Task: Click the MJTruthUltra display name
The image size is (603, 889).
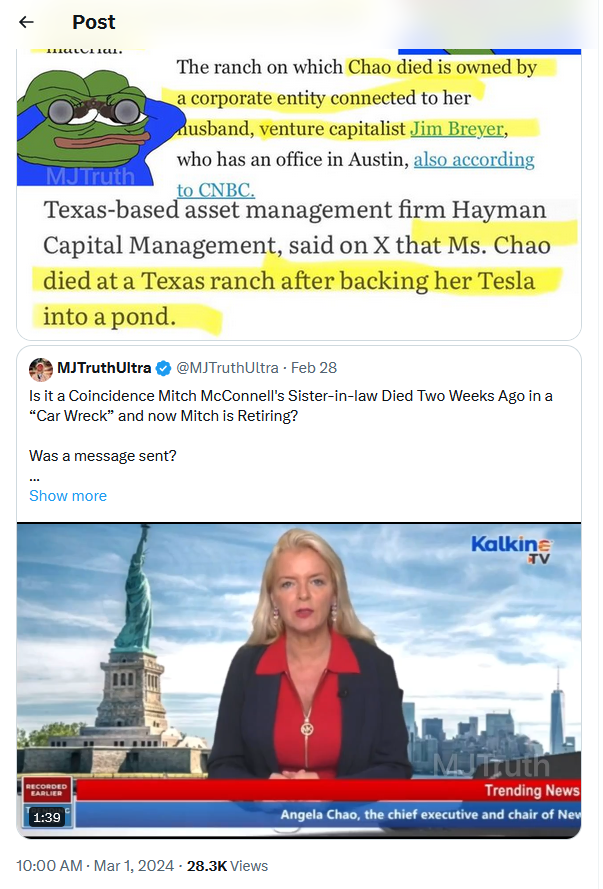Action: click(x=104, y=368)
